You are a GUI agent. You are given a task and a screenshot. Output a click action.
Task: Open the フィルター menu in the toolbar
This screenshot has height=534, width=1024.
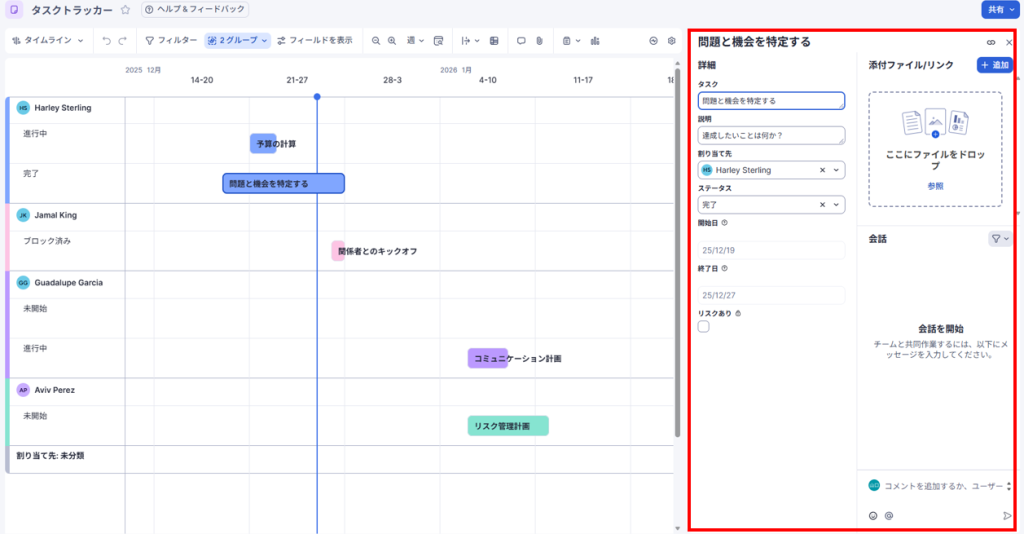coord(171,41)
